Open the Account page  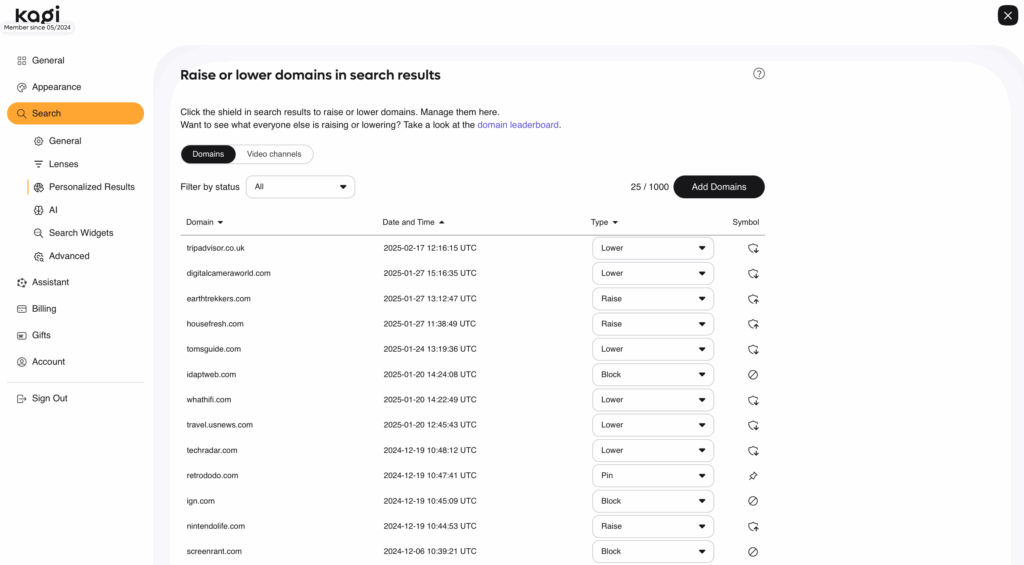48,362
